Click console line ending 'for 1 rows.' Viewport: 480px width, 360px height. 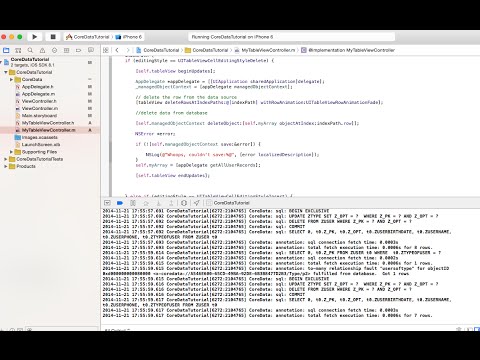coord(267,263)
